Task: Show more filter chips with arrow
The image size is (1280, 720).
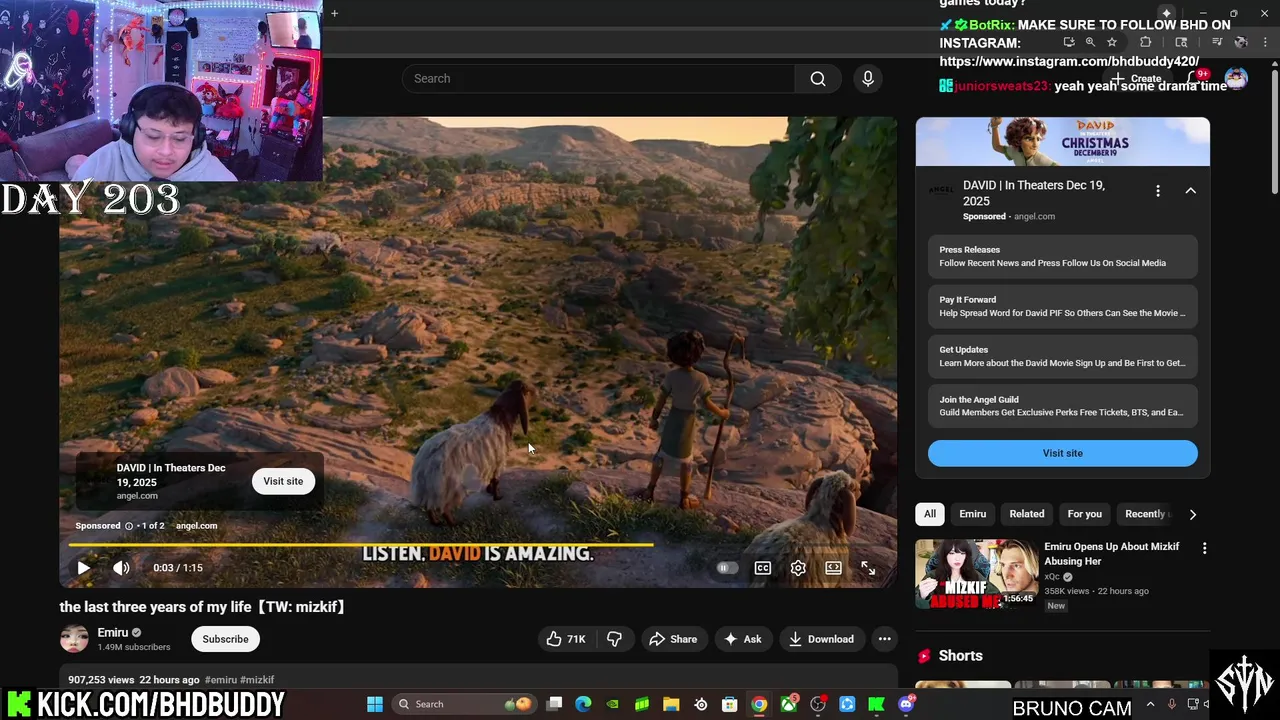Action: point(1192,514)
